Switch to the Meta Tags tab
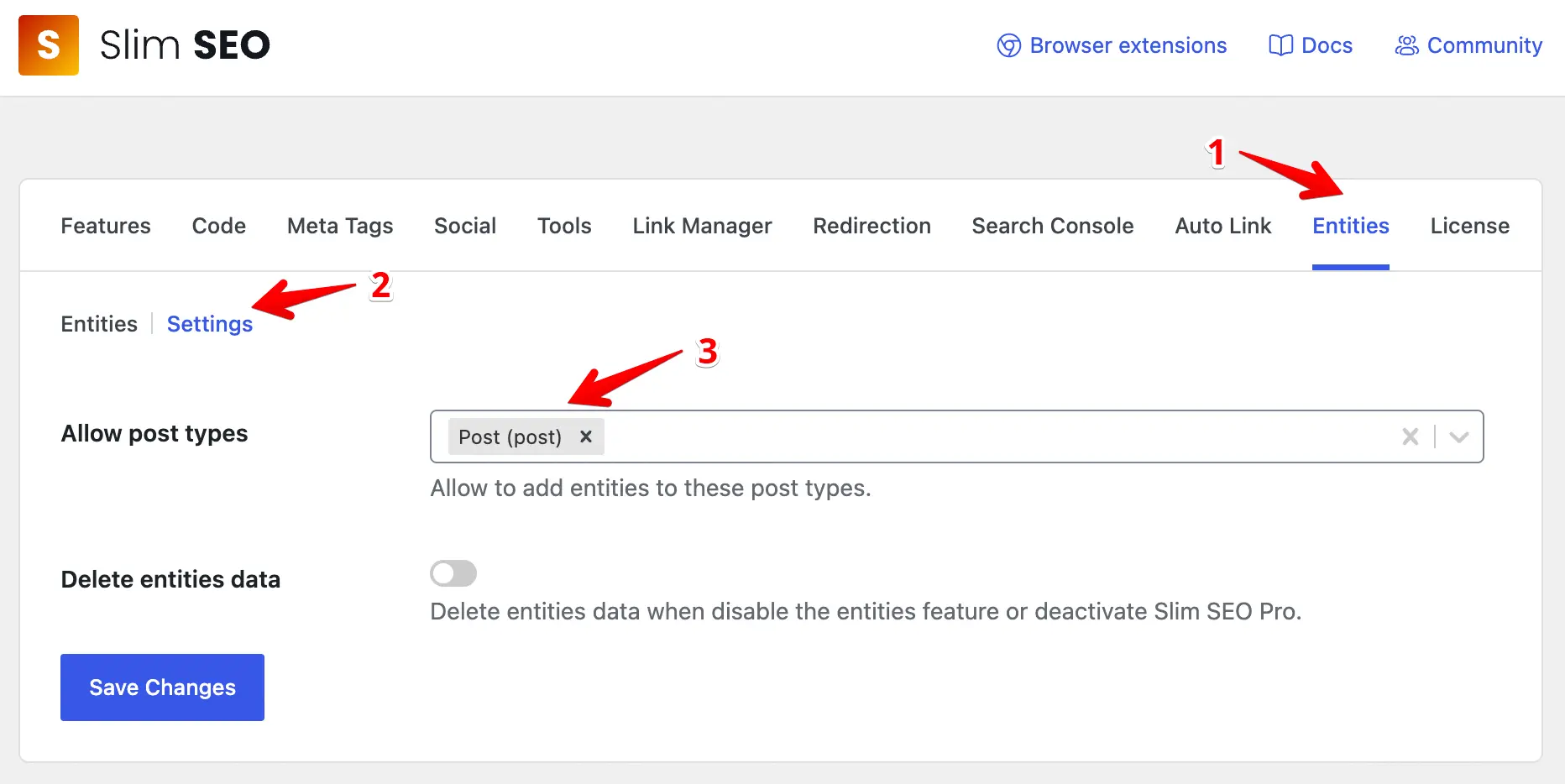Image resolution: width=1565 pixels, height=784 pixels. [x=340, y=226]
